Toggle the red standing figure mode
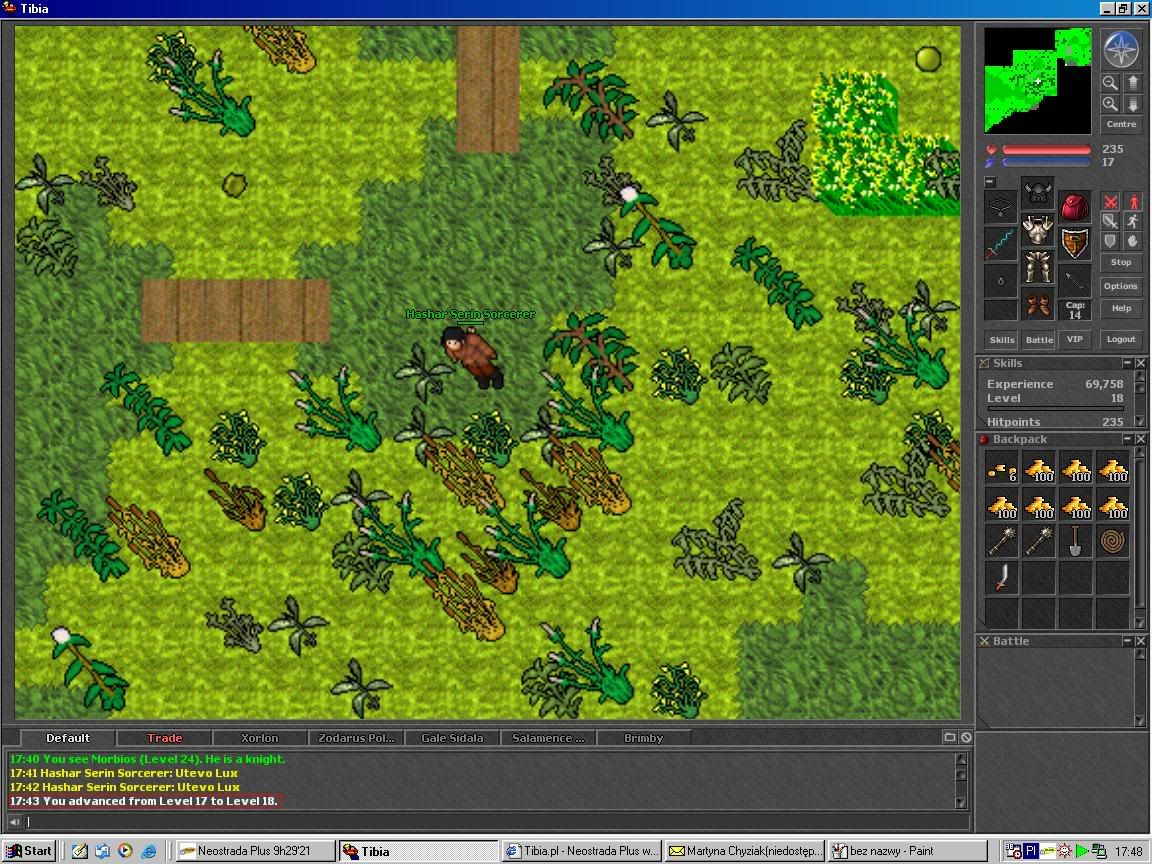The height and width of the screenshot is (864, 1152). click(1133, 201)
